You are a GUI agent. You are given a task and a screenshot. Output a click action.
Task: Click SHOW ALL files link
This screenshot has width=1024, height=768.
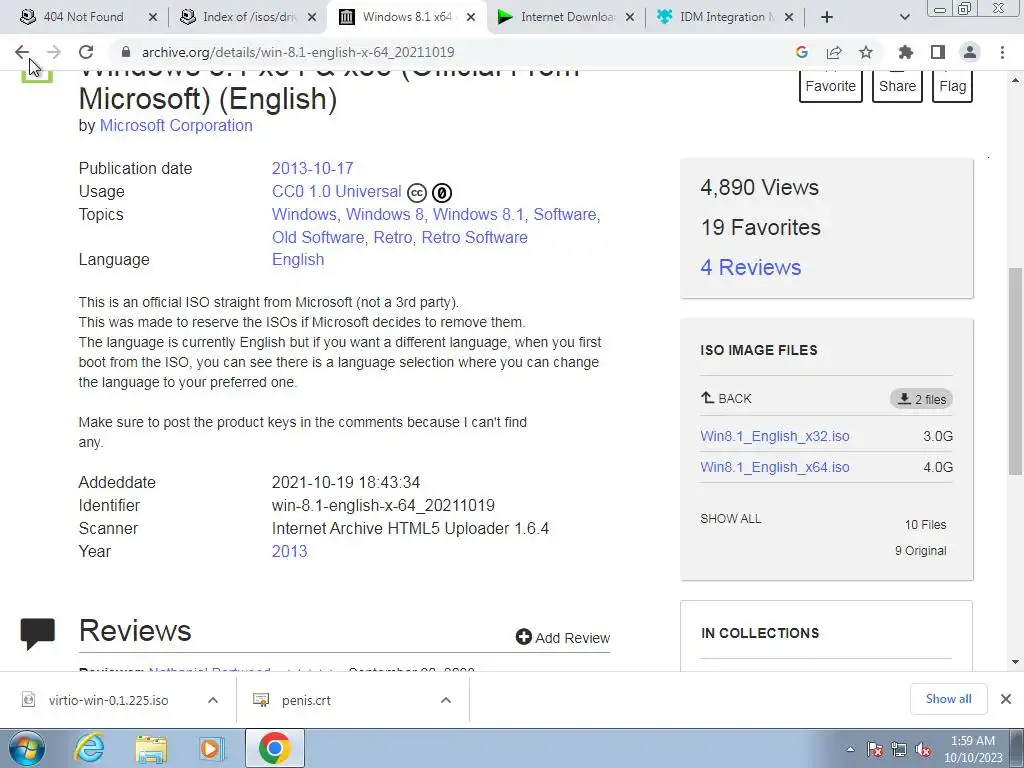[x=730, y=519]
